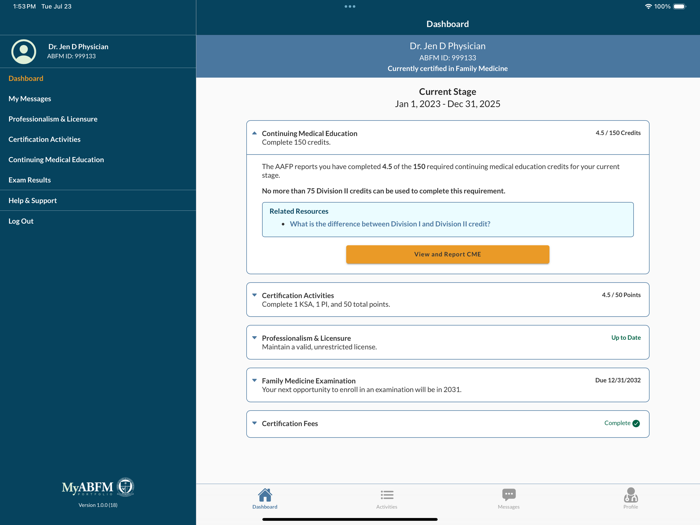Tap the Version 1.0.0 (18) label
Screen dimensions: 700x525
(x=98, y=505)
